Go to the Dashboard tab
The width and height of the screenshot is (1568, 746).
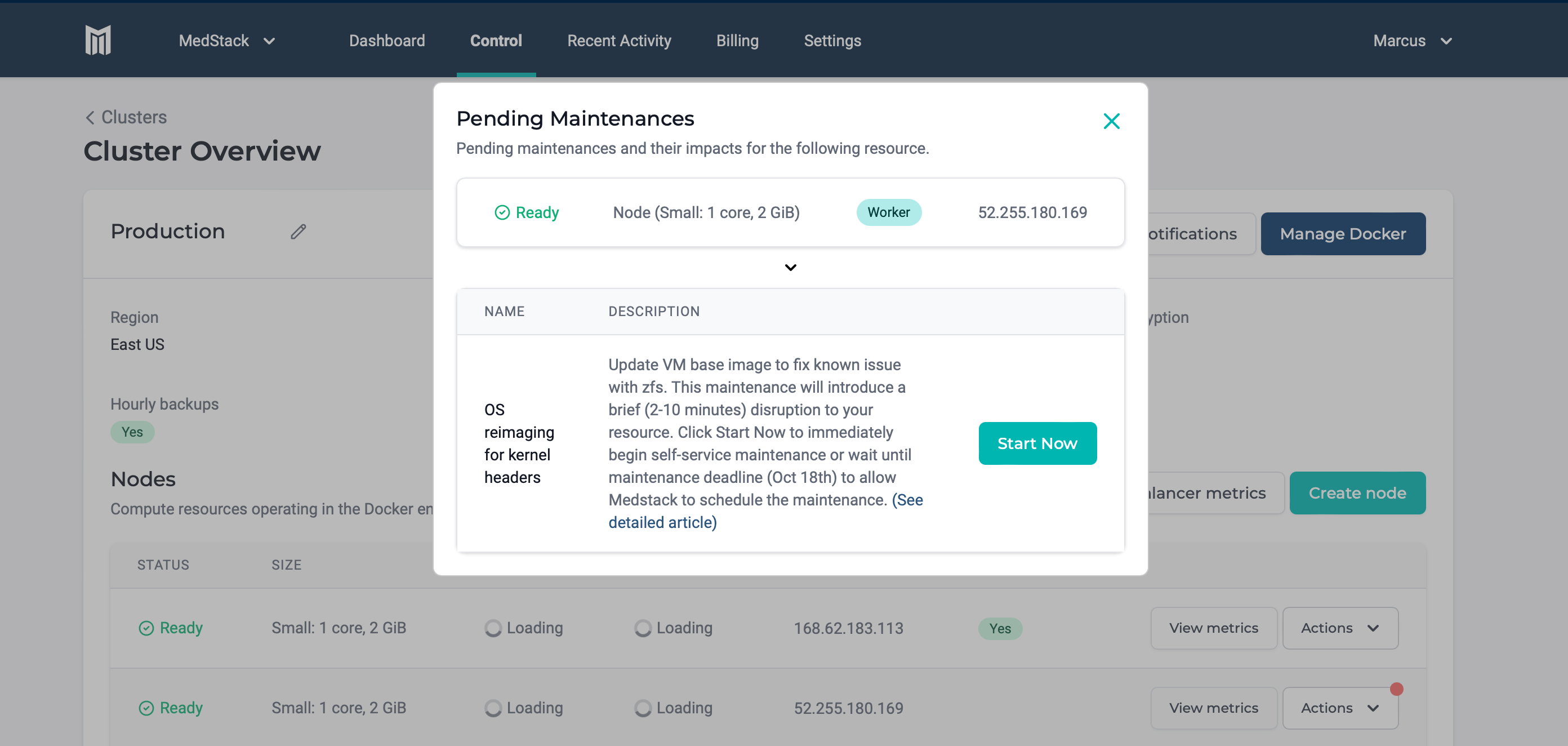(x=386, y=41)
